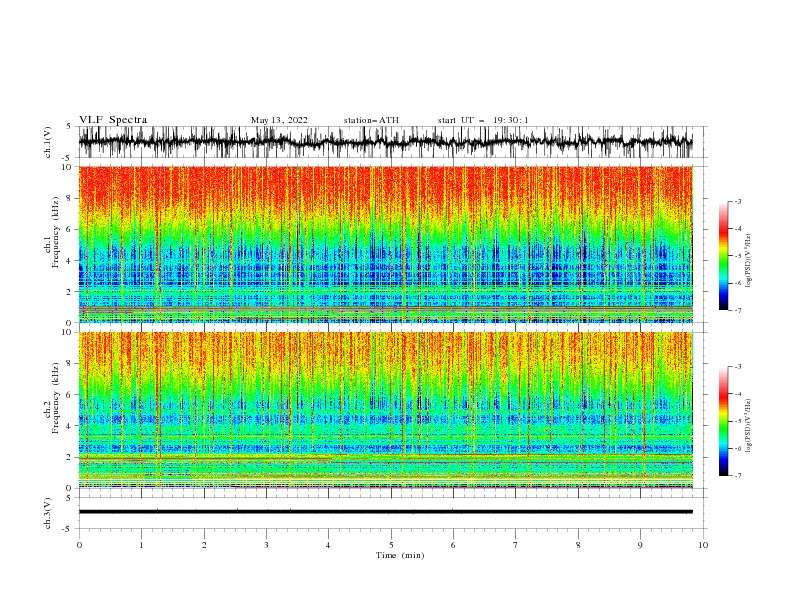Select the "start UT = 19:30:1" text
792x612 pixels.
point(483,120)
